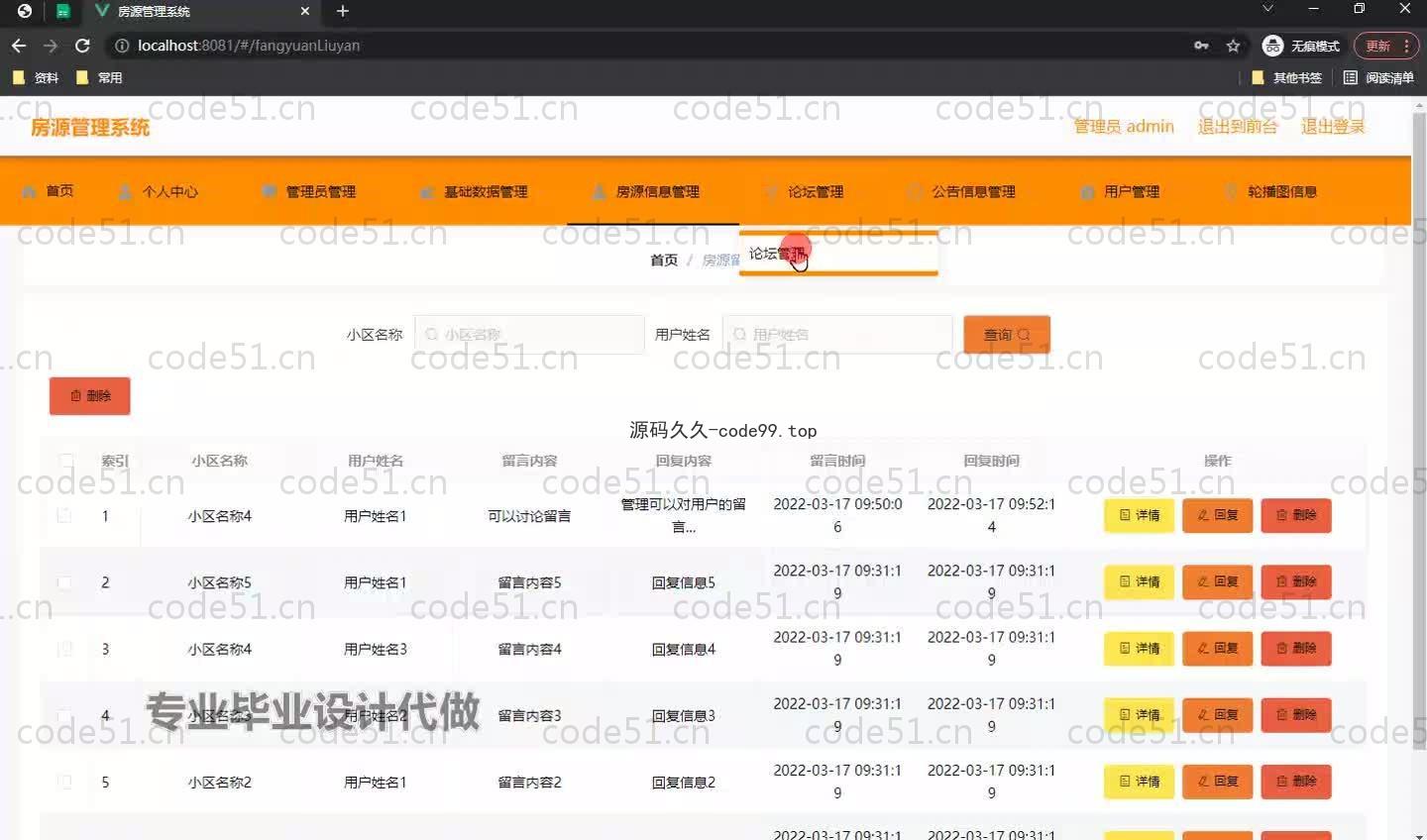Open the 阅读清单 reading list
Screen dimensions: 1427x840
pos(1378,77)
